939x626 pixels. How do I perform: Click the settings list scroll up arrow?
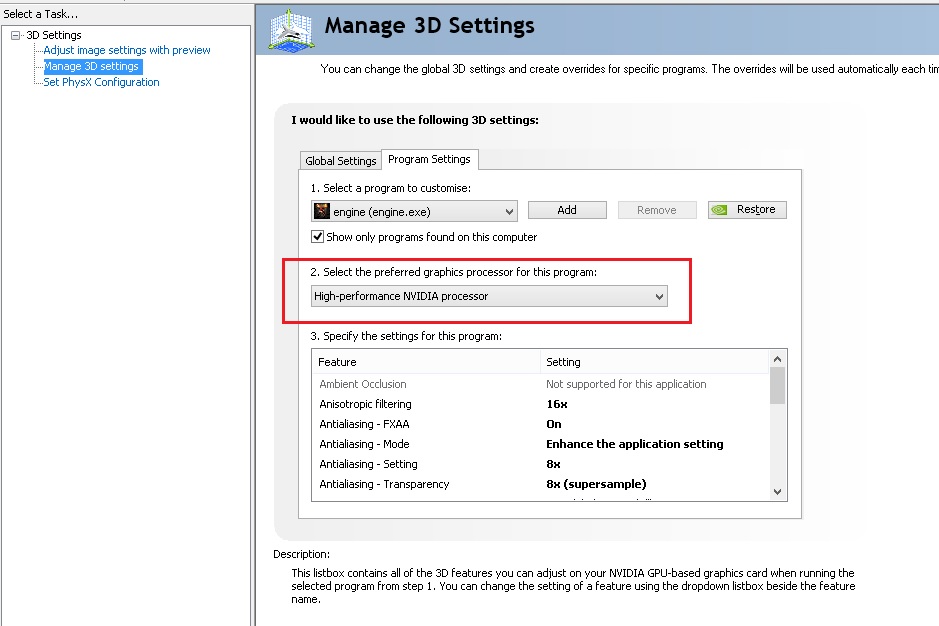coord(777,359)
